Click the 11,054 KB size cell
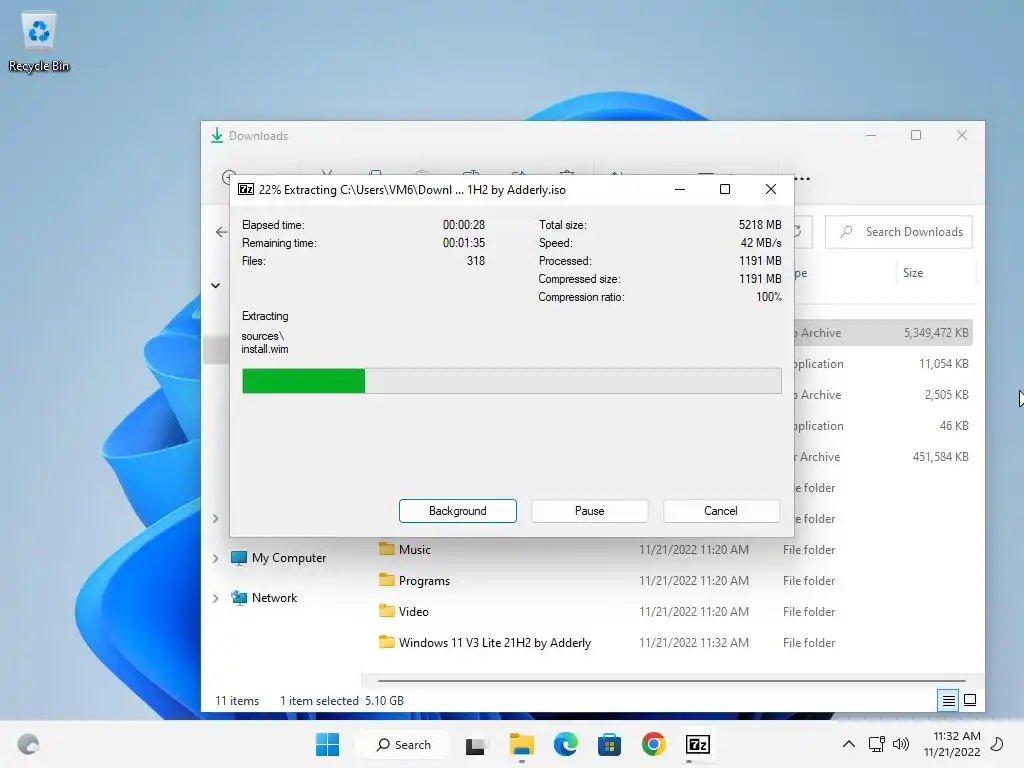Screen dimensions: 1024x768 pos(944,364)
